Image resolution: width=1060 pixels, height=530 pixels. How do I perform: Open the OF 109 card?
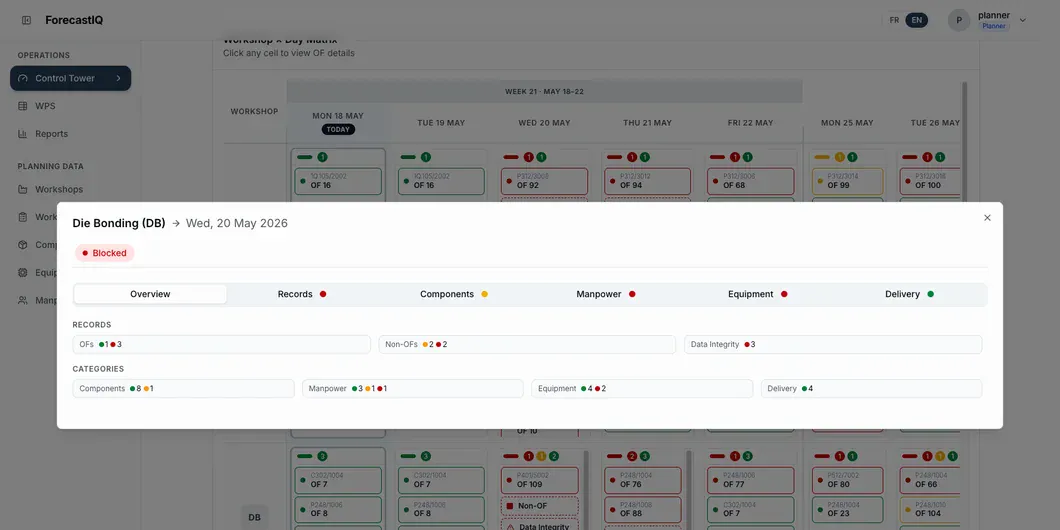coord(540,480)
